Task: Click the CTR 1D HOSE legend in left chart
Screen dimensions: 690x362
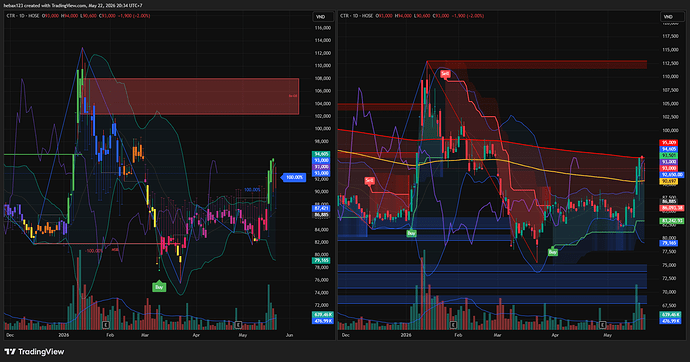Action: point(23,16)
